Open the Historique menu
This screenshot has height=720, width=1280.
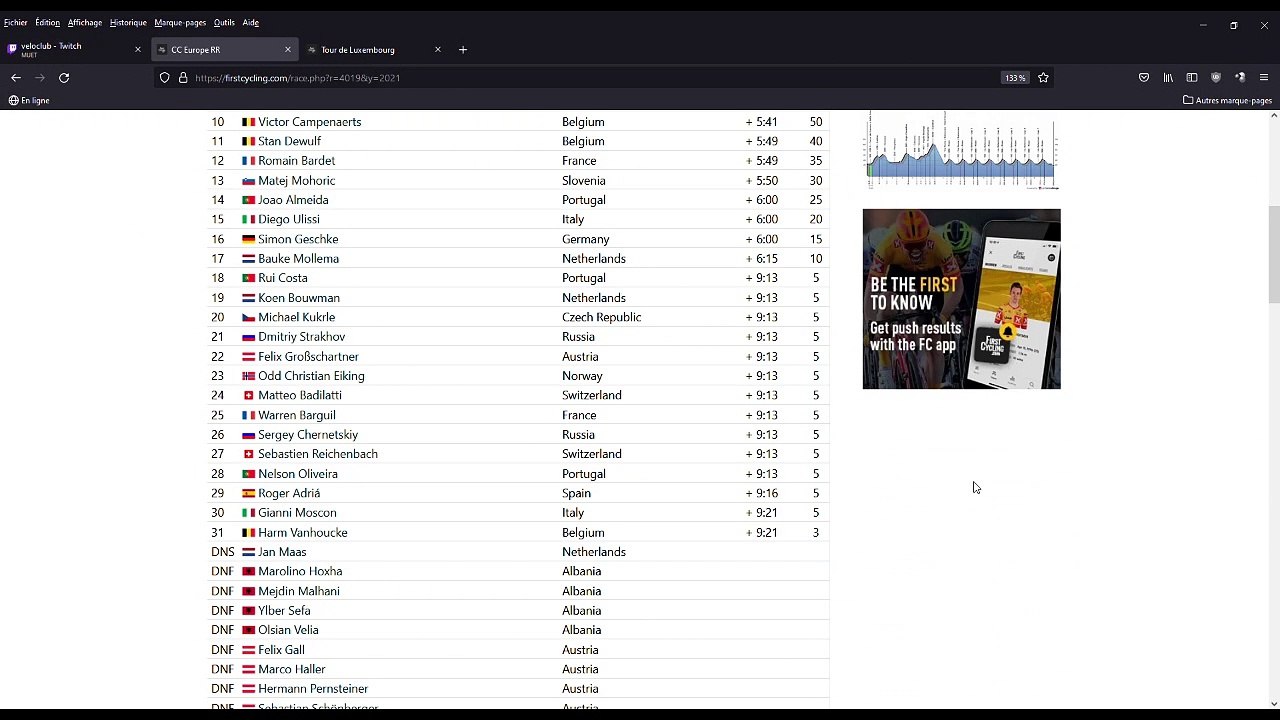coord(128,22)
